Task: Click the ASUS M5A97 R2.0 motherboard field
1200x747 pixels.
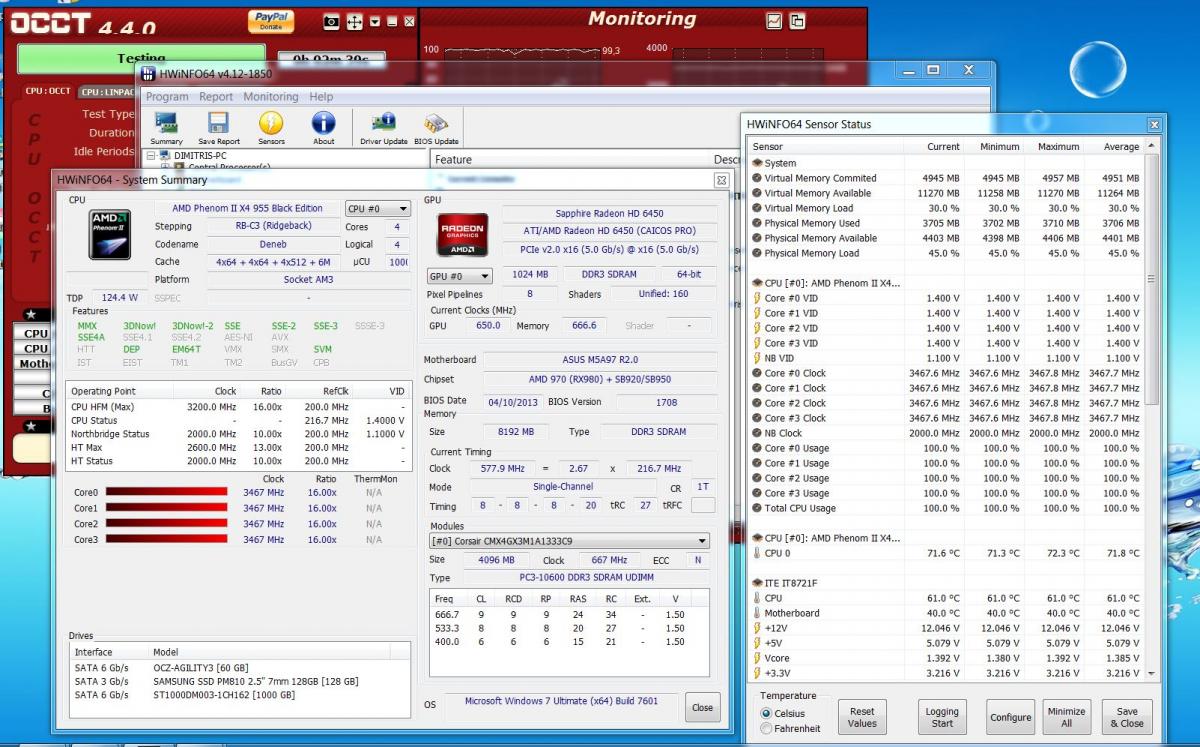Action: [600, 360]
